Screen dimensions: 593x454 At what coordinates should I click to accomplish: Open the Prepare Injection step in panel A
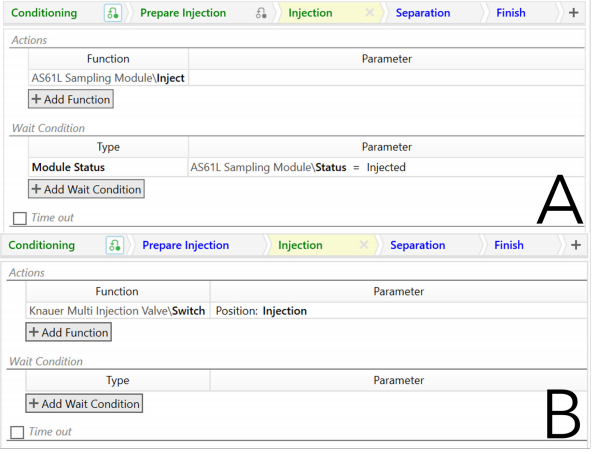(183, 13)
